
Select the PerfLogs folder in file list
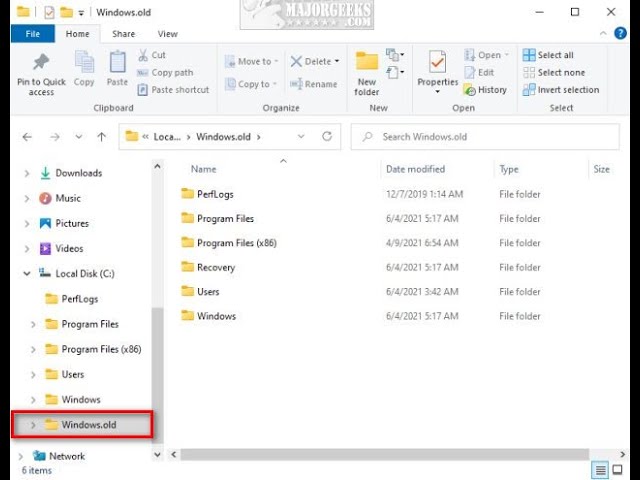[215, 194]
